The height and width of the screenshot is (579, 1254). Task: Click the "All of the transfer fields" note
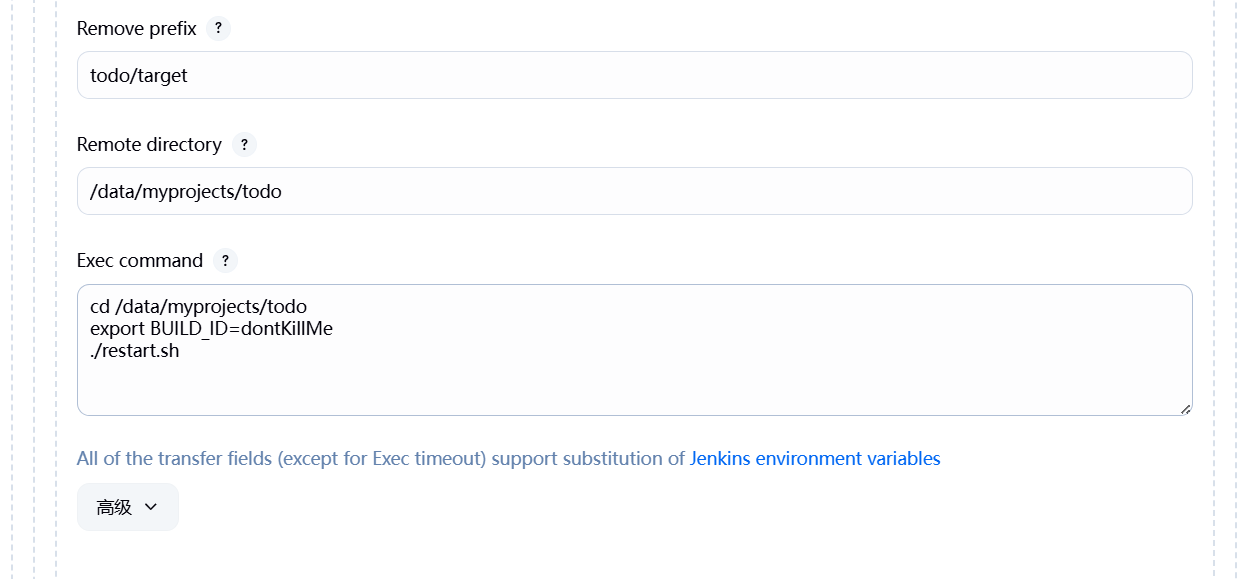[380, 459]
